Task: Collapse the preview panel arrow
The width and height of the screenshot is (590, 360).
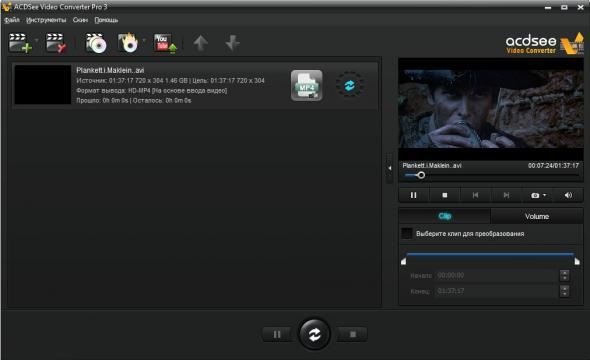Action: tap(390, 168)
